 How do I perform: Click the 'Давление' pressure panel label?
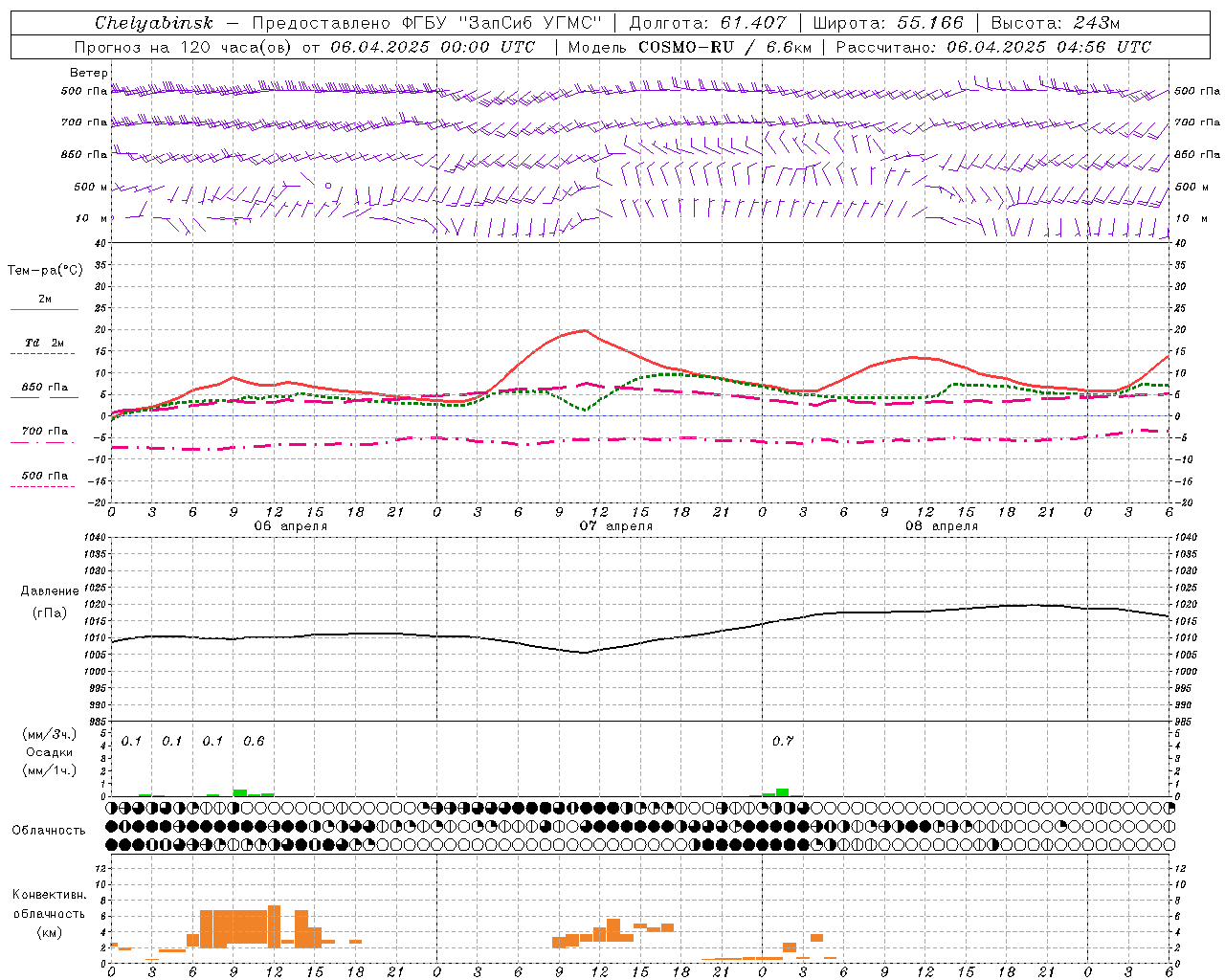tap(50, 591)
